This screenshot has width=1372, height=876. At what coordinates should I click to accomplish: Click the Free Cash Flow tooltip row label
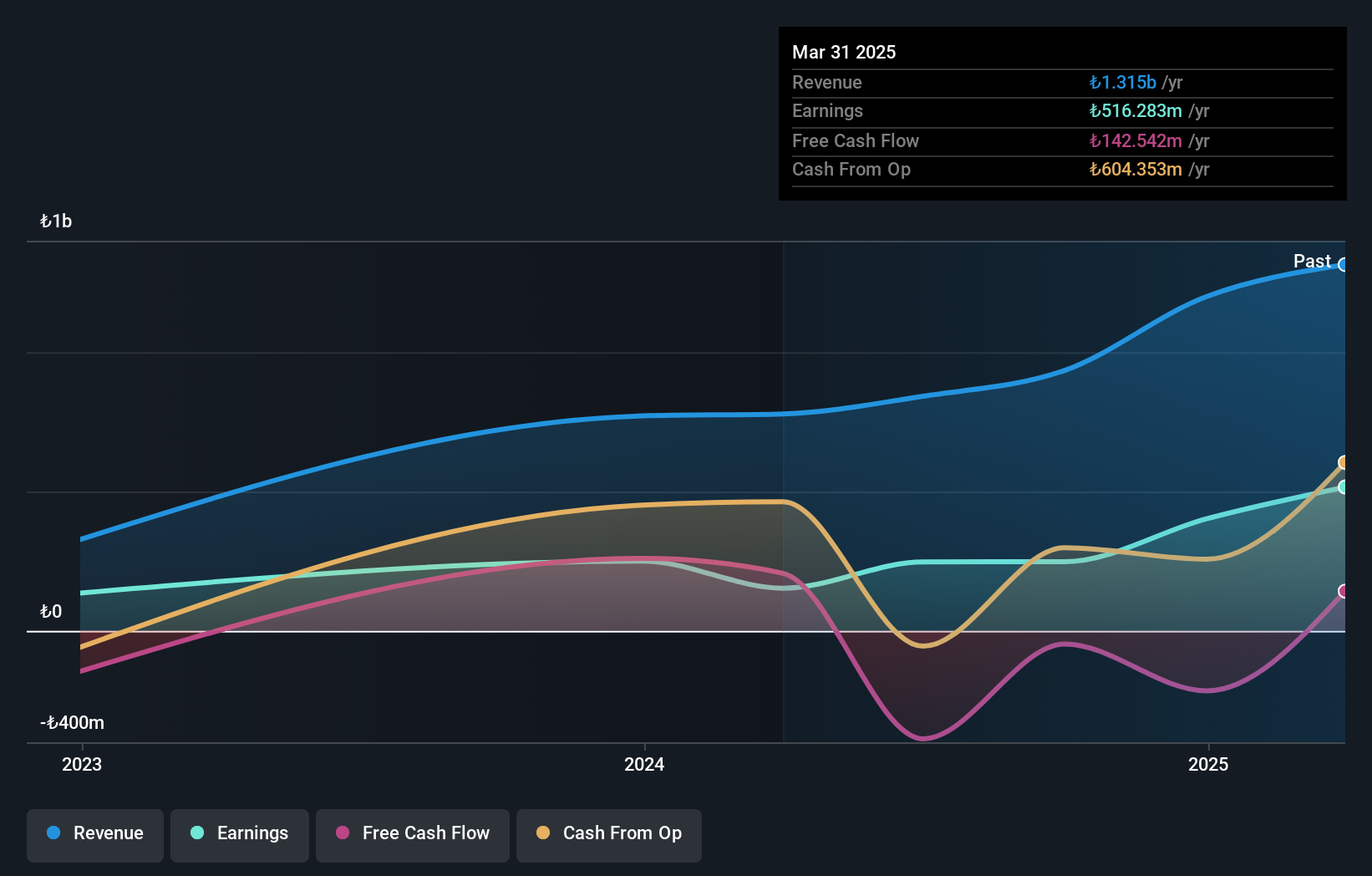point(856,140)
